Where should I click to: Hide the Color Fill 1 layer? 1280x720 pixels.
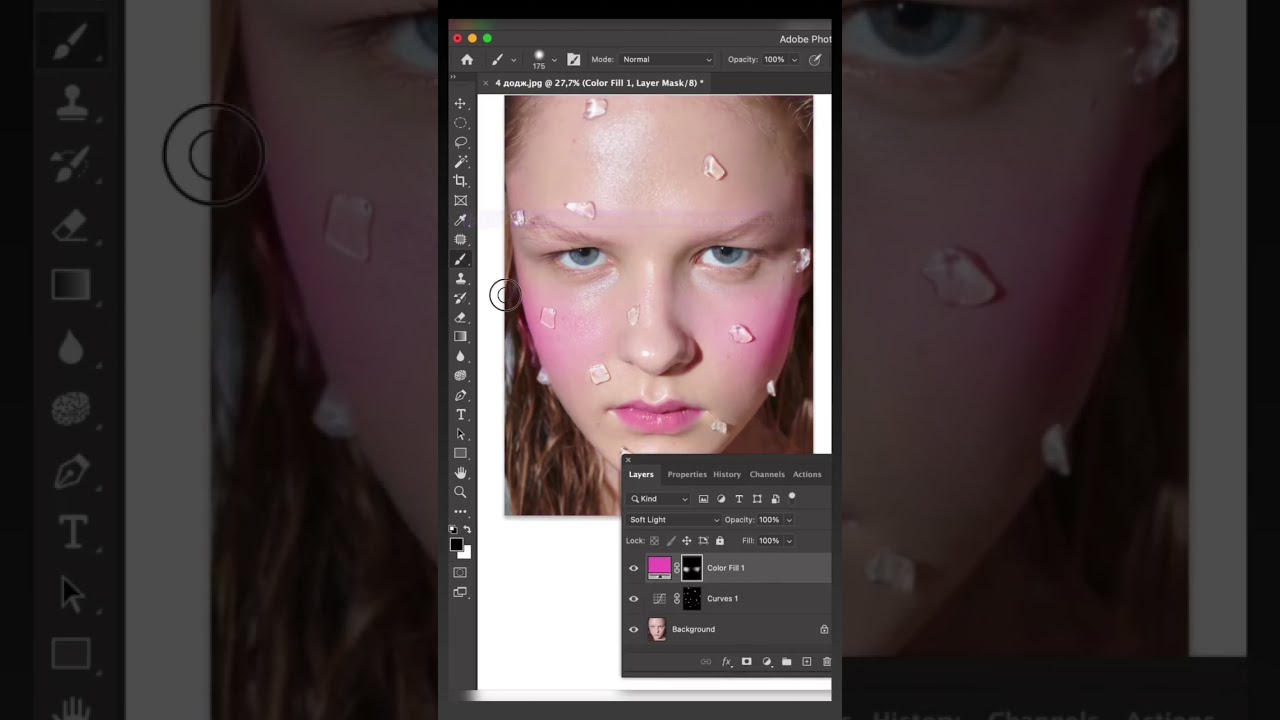[x=633, y=568]
